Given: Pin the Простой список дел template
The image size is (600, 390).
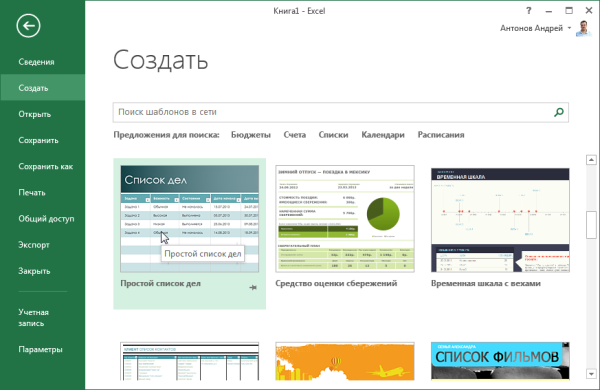Looking at the screenshot, I should [x=253, y=287].
